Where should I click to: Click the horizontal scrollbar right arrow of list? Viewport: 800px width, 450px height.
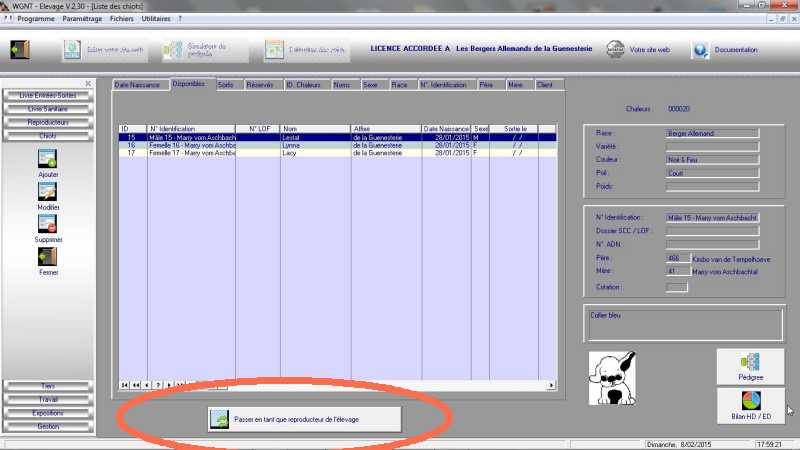click(551, 384)
